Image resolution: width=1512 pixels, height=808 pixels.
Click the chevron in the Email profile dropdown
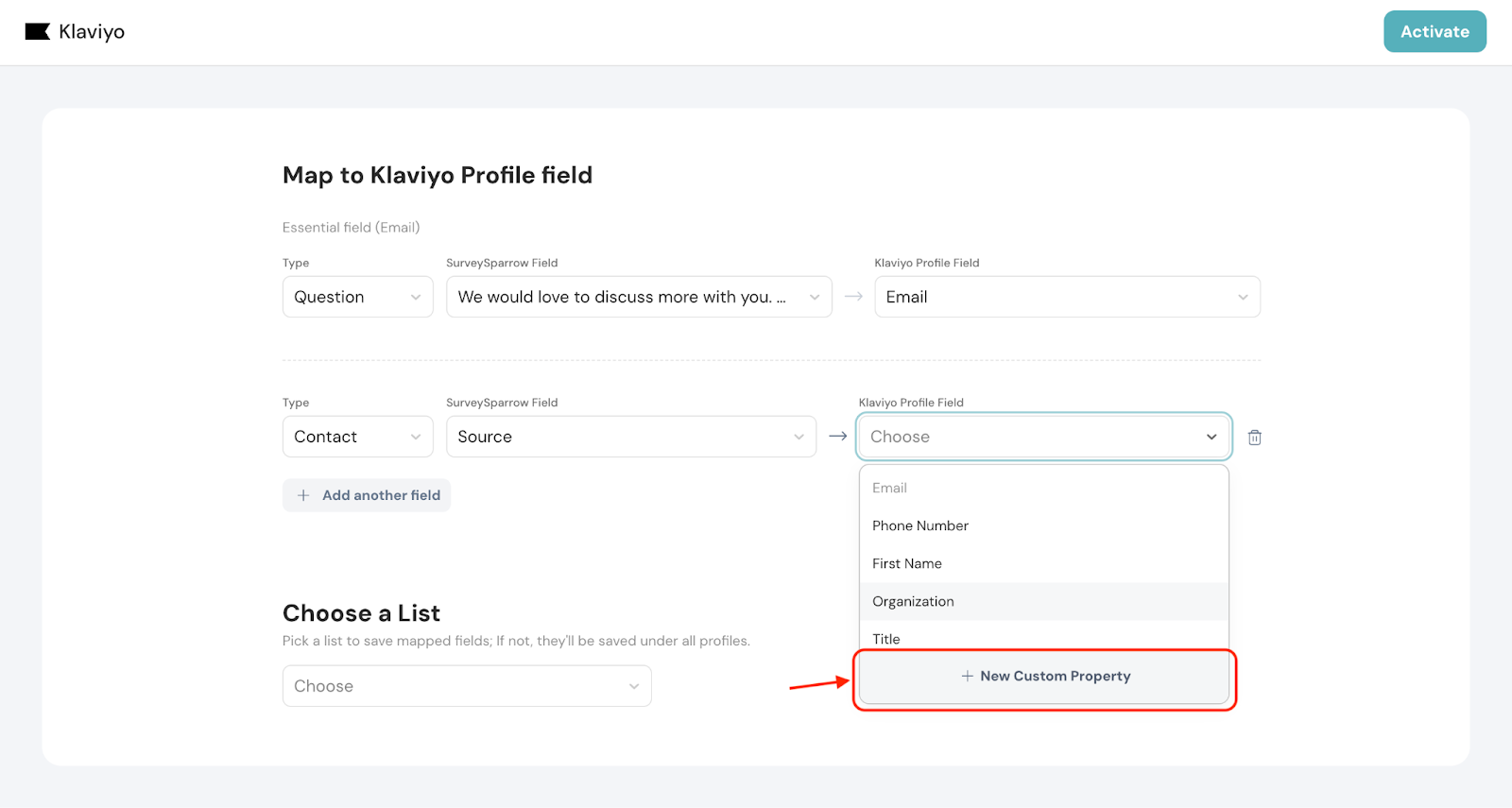1242,297
